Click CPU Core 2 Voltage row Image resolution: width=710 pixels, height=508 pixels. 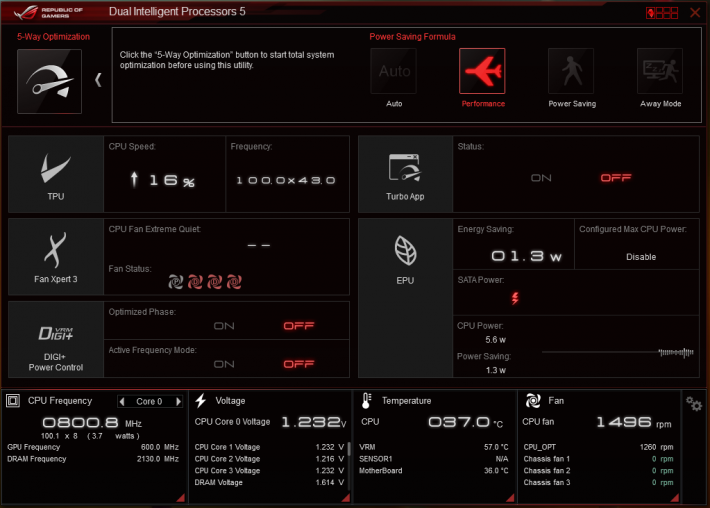(x=269, y=459)
